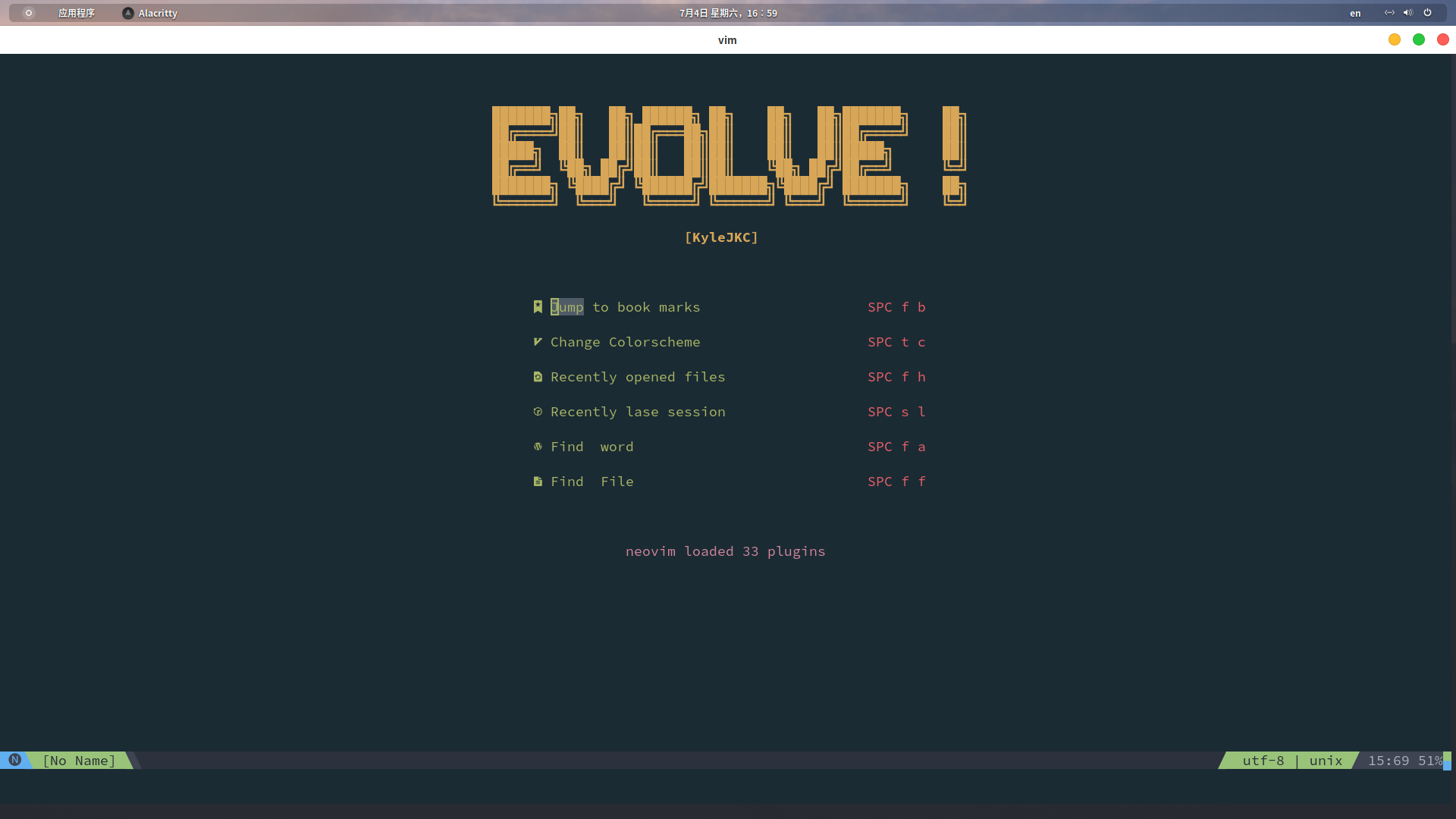Screen dimensions: 1456x819
Task: Click the Neovim N mode icon in statusline
Action: [14, 760]
